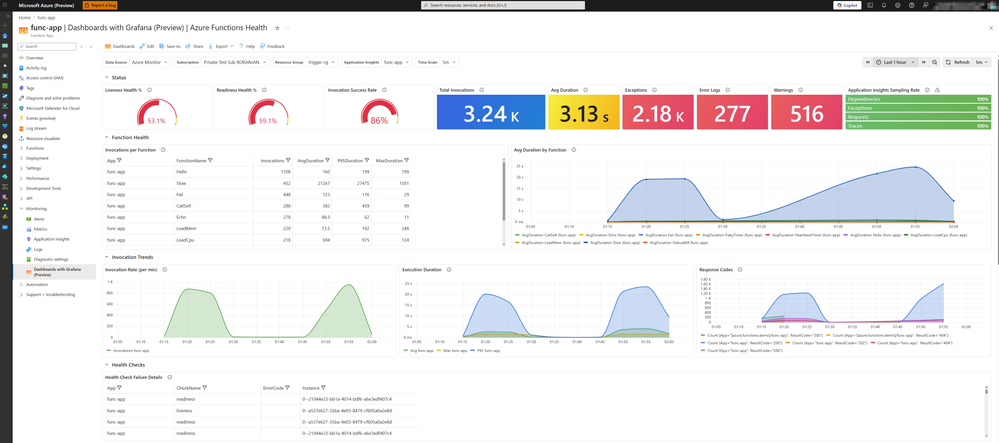Click the Refresh dashboard button
Viewport: 999px width, 443px height.
958,62
